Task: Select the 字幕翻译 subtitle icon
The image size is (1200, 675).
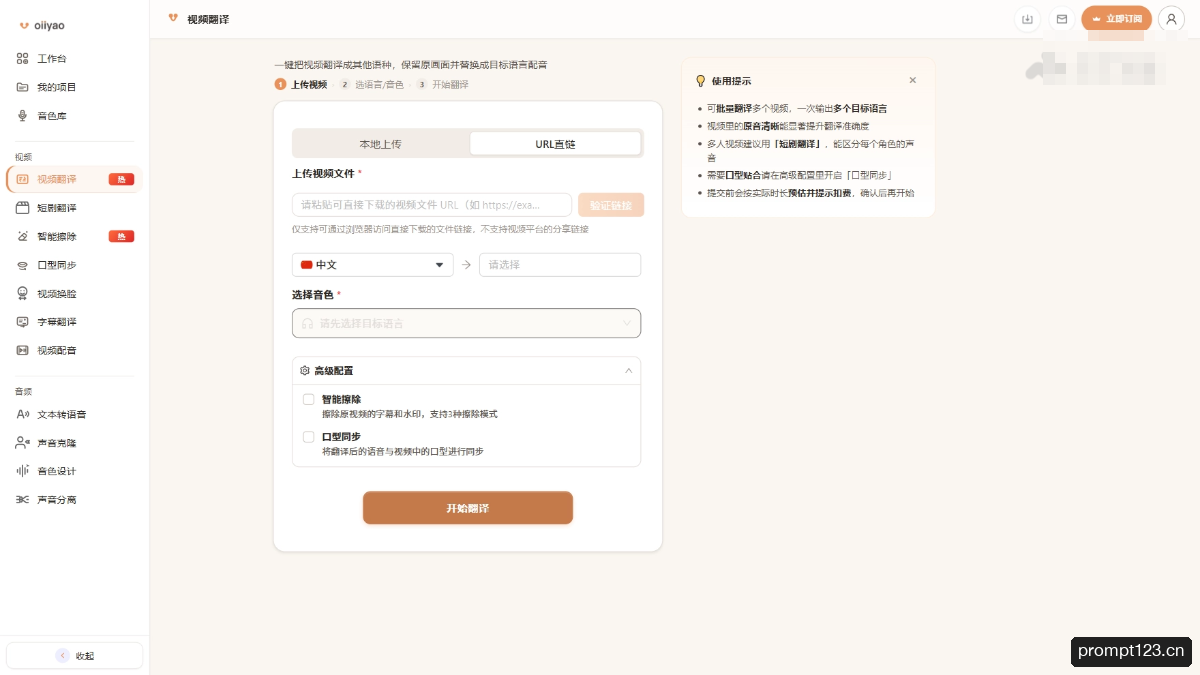Action: click(x=23, y=322)
